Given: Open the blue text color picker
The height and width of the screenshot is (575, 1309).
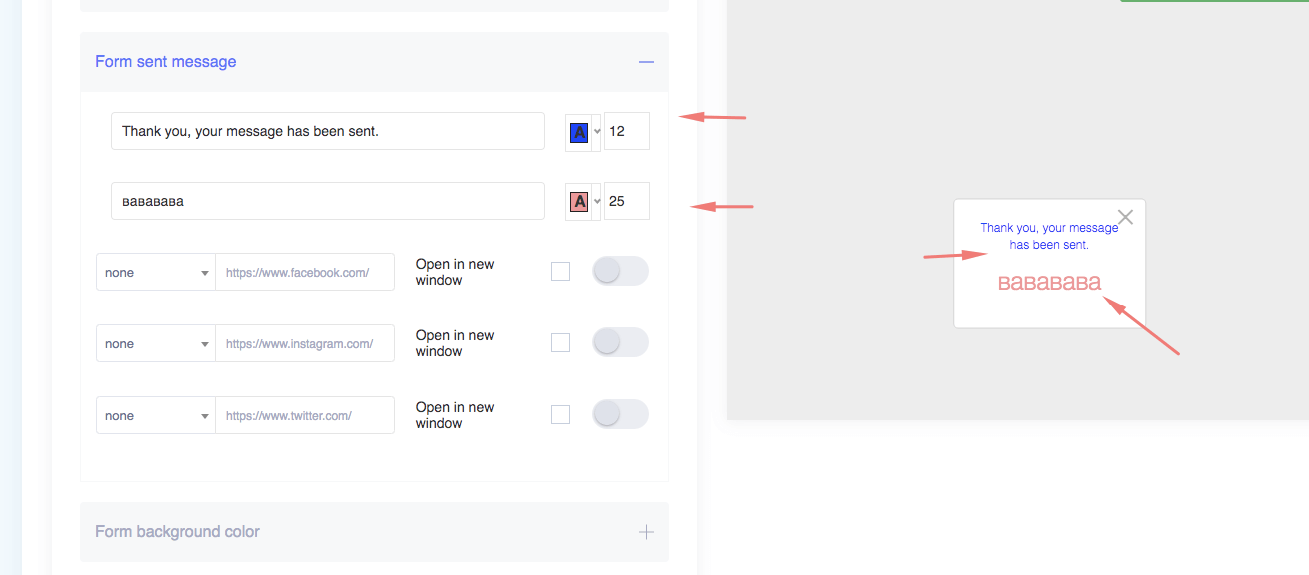Looking at the screenshot, I should 582,132.
